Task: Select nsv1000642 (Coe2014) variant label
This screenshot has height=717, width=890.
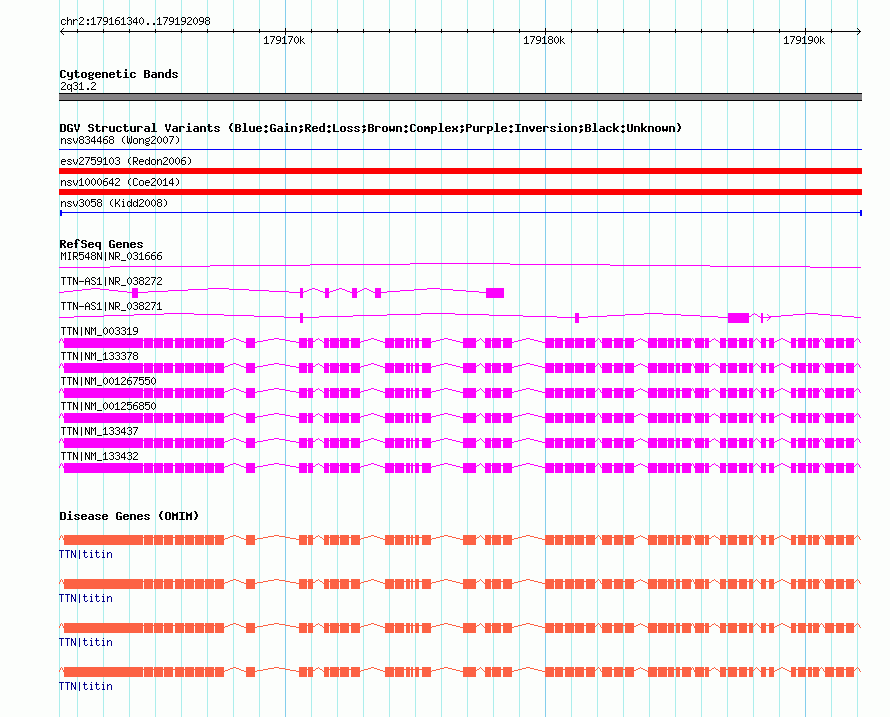Action: 120,182
